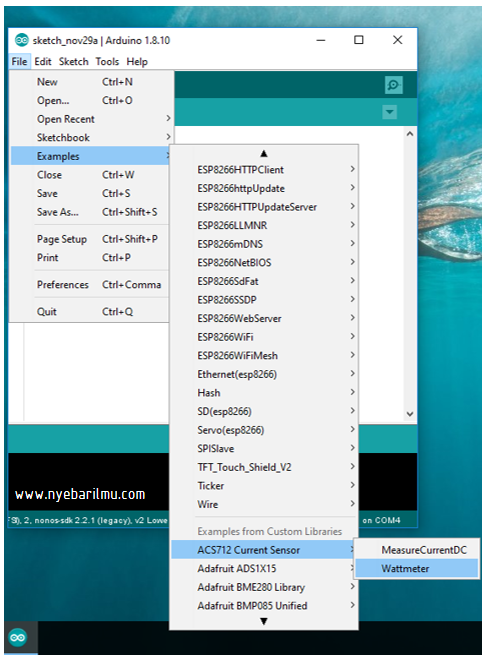This screenshot has height=658, width=486.
Task: Expand the Sketchbook submenu
Action: [90, 138]
